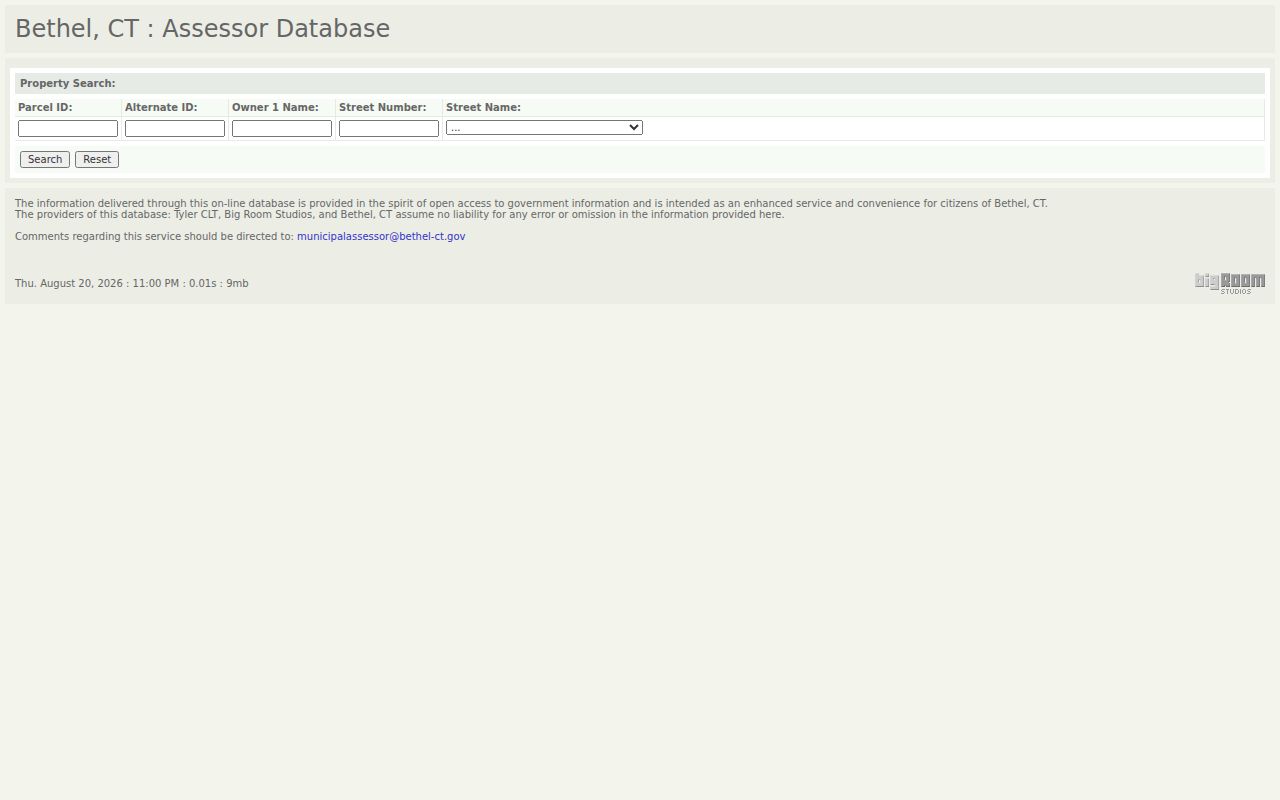Image resolution: width=1280 pixels, height=800 pixels.
Task: Click the Alternate ID label
Action: click(161, 107)
